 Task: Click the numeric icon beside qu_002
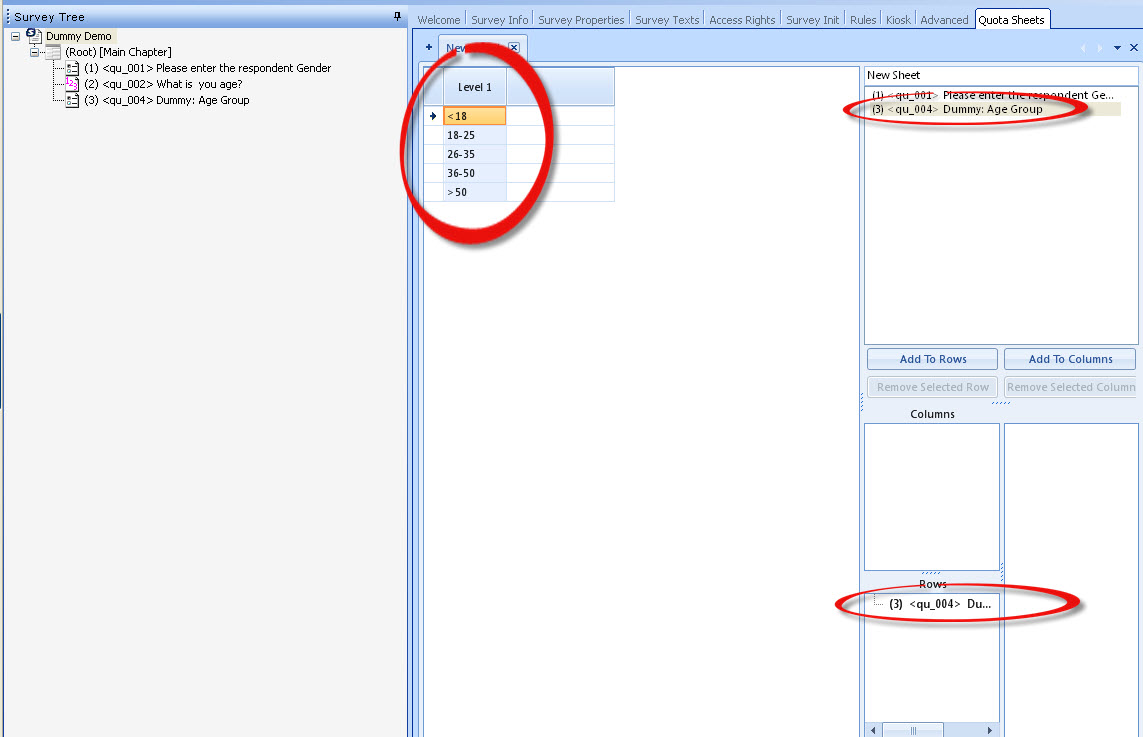coord(72,84)
